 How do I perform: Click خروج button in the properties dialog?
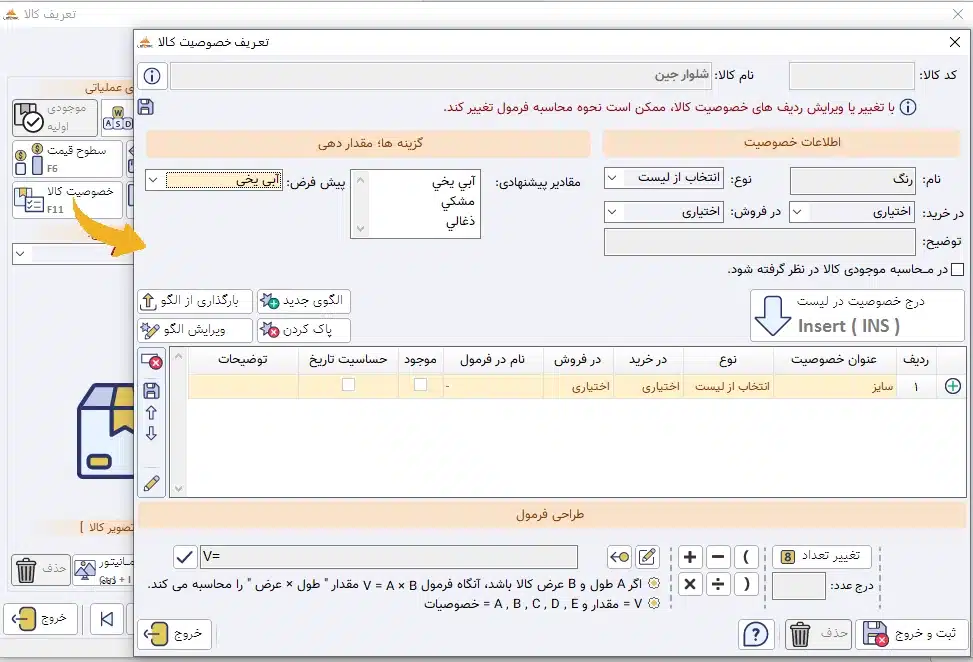coord(174,634)
